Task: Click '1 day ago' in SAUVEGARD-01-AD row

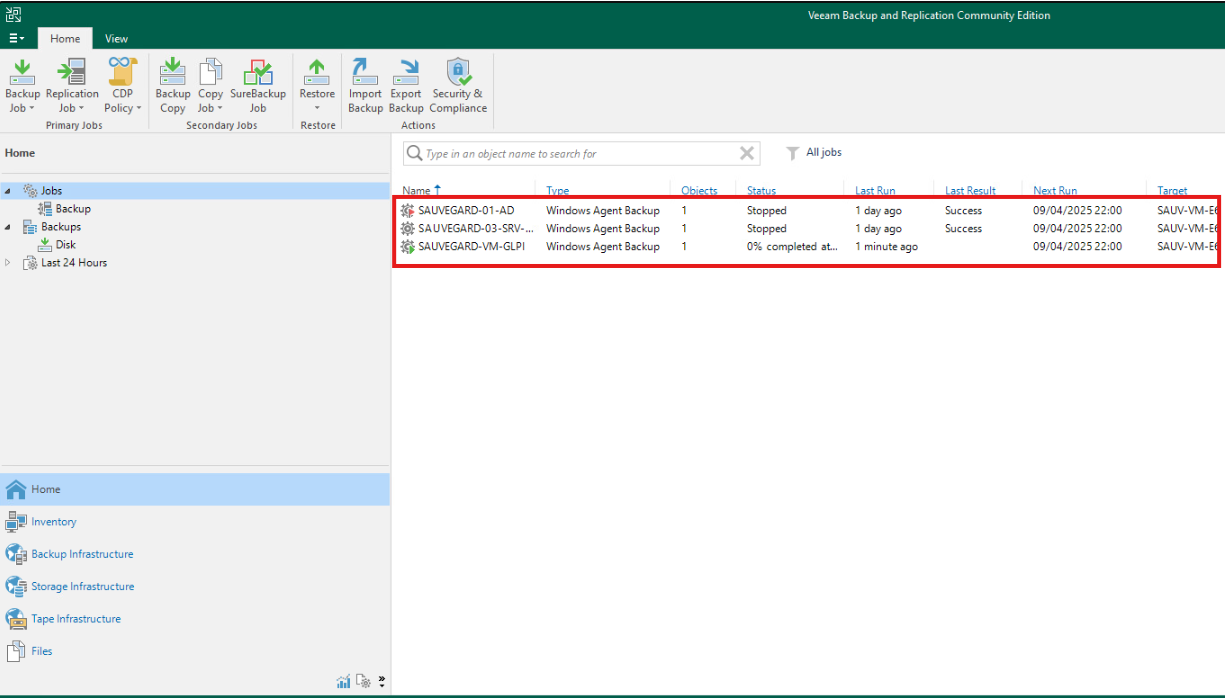Action: [878, 211]
